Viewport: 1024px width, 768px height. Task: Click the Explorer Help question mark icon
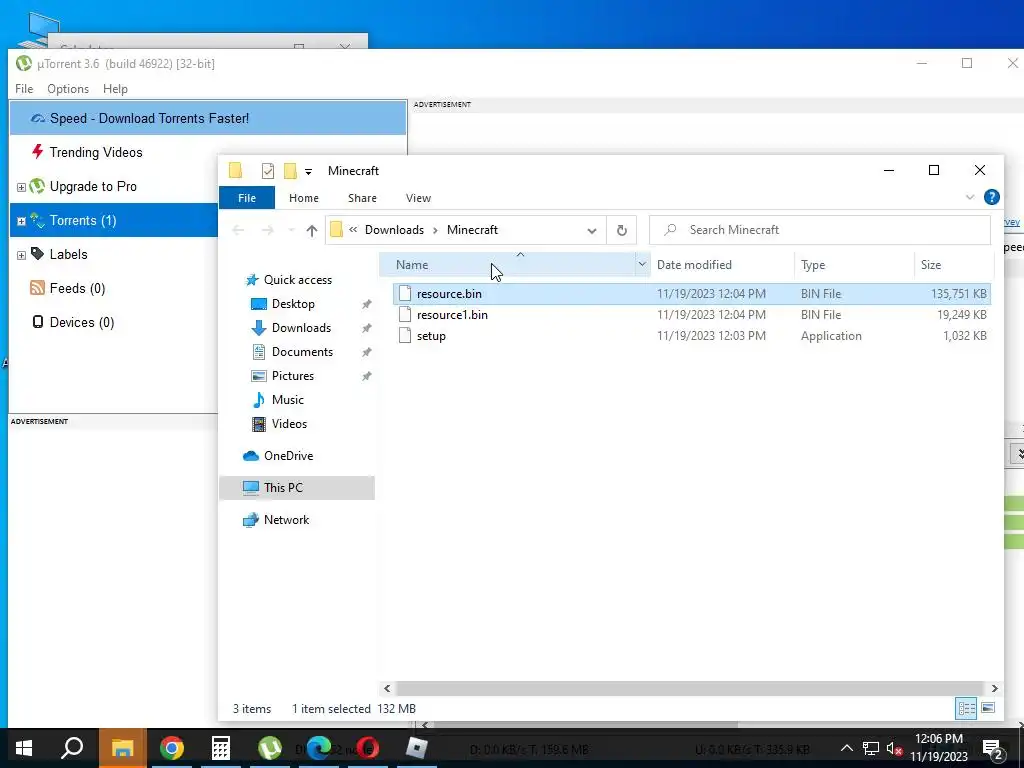click(991, 197)
